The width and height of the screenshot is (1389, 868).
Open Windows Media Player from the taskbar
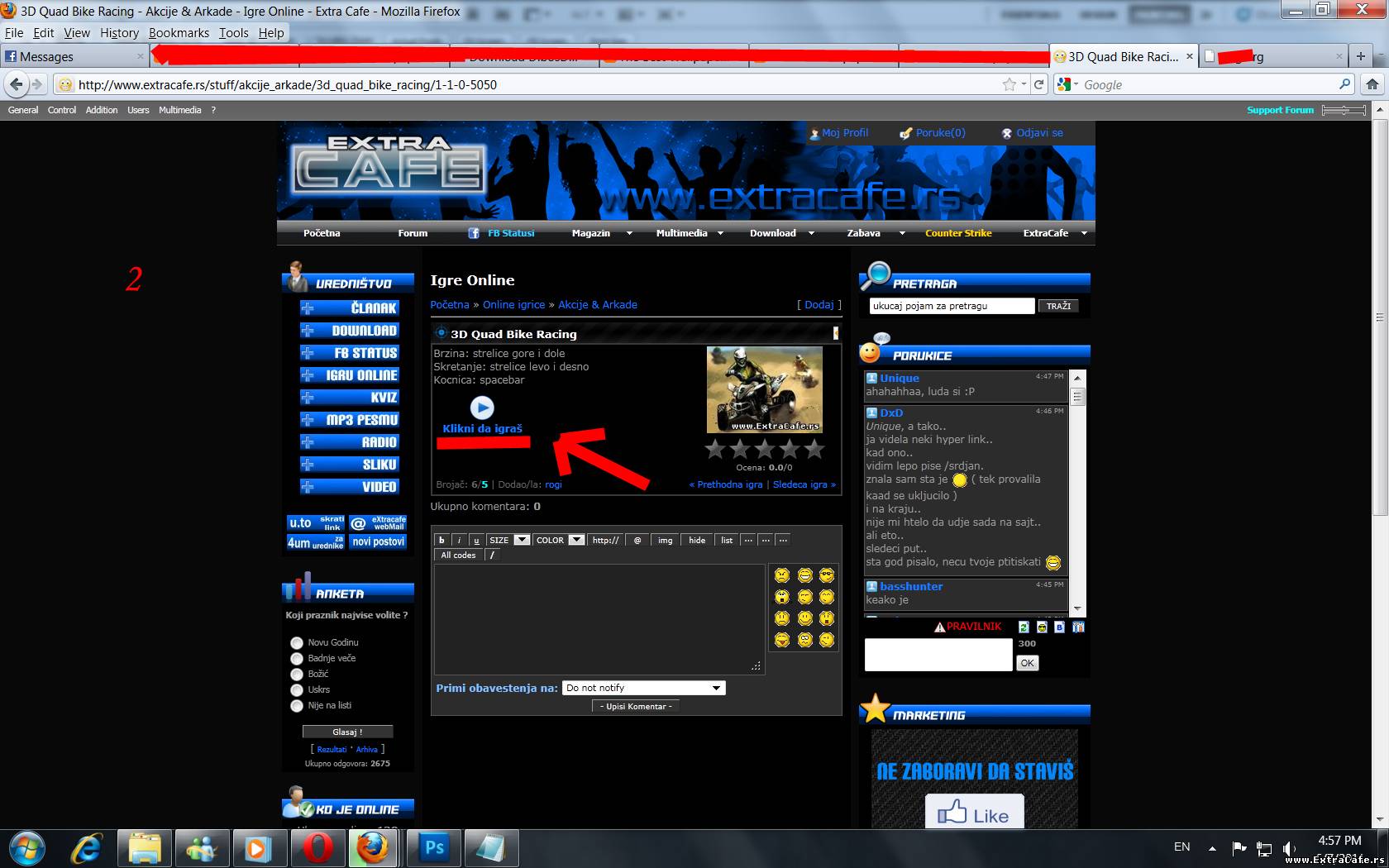click(x=259, y=848)
